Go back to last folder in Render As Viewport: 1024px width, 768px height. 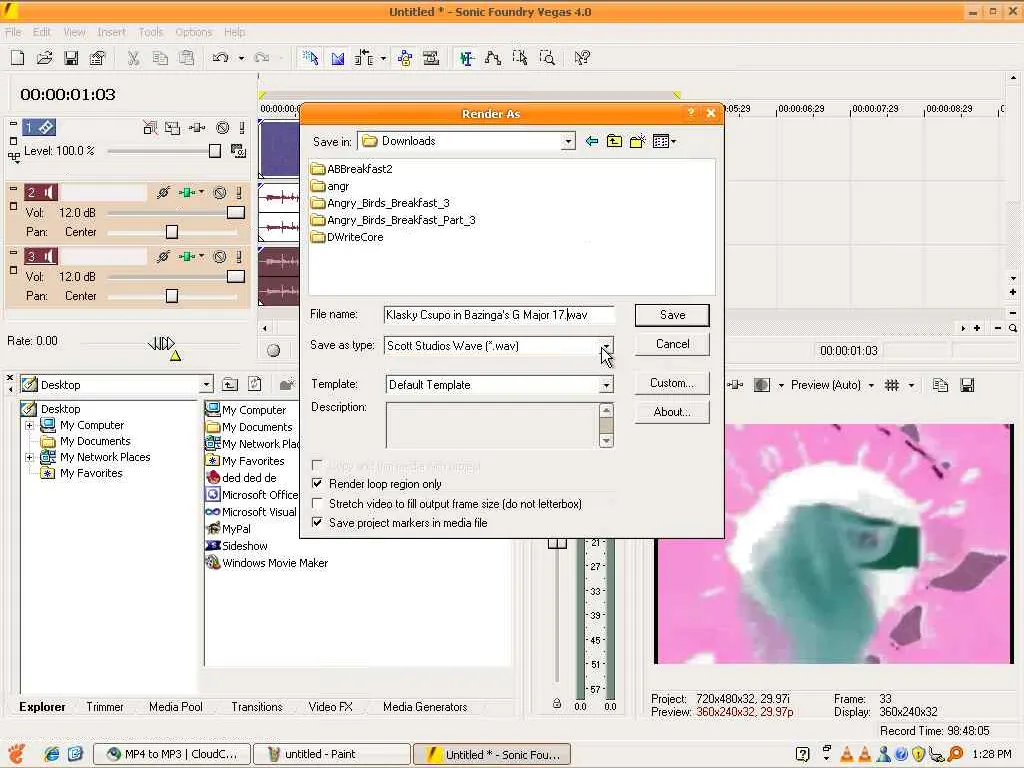coord(592,141)
